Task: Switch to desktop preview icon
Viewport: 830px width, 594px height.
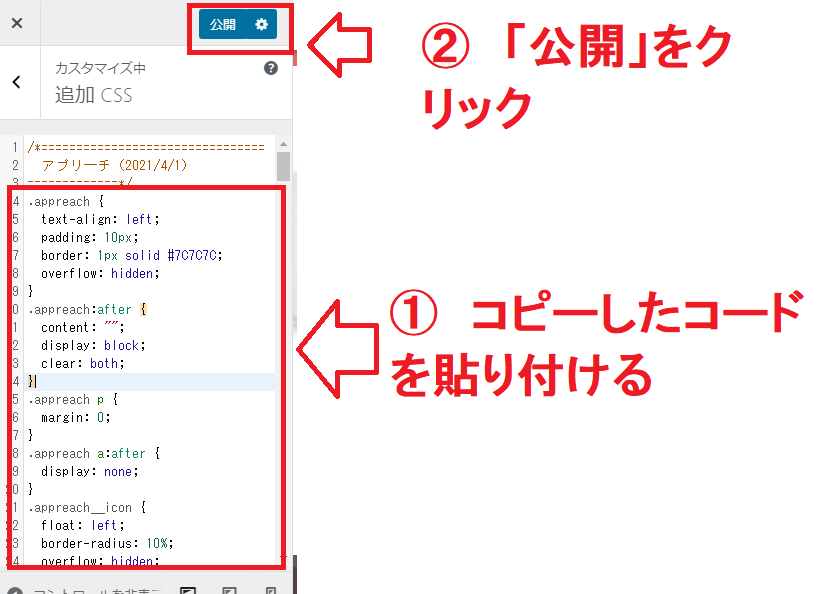Action: pos(187,590)
